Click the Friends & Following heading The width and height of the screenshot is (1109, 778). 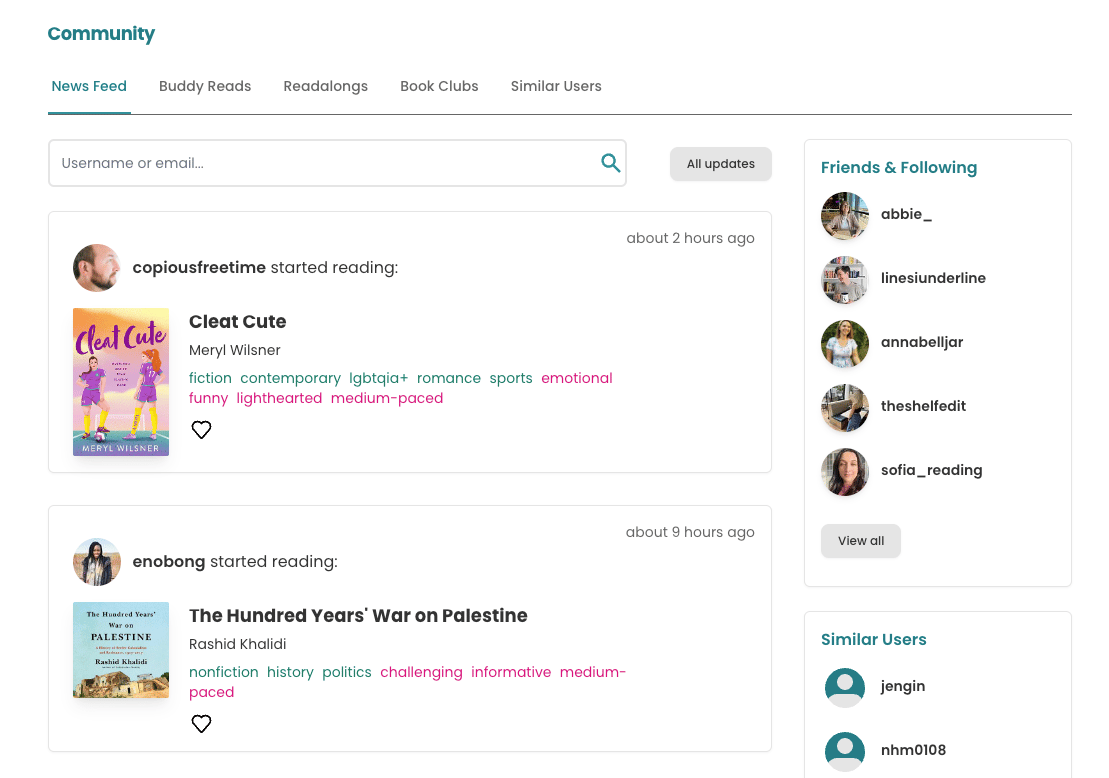pos(899,168)
